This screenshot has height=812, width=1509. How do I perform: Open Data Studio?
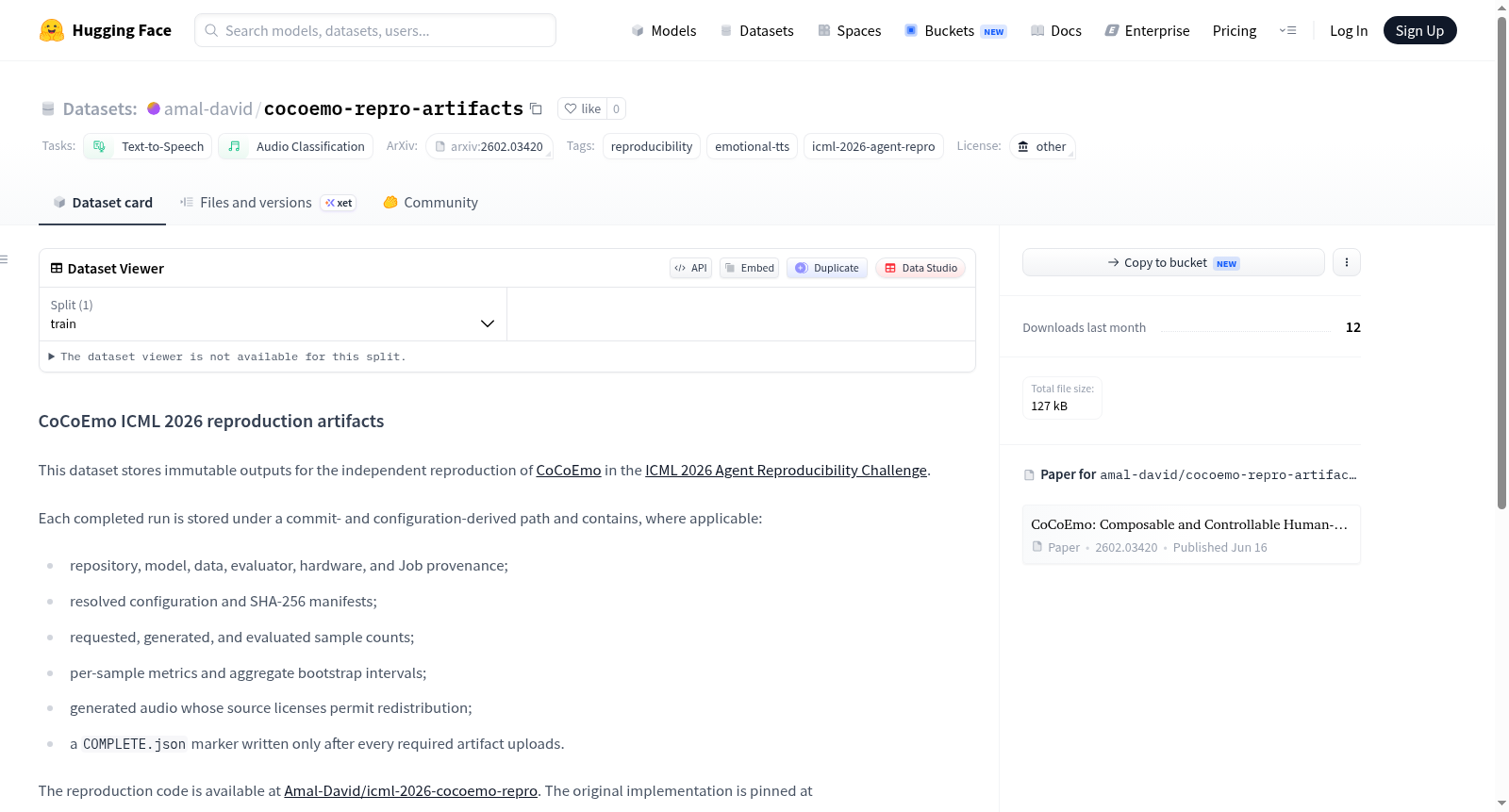point(920,268)
